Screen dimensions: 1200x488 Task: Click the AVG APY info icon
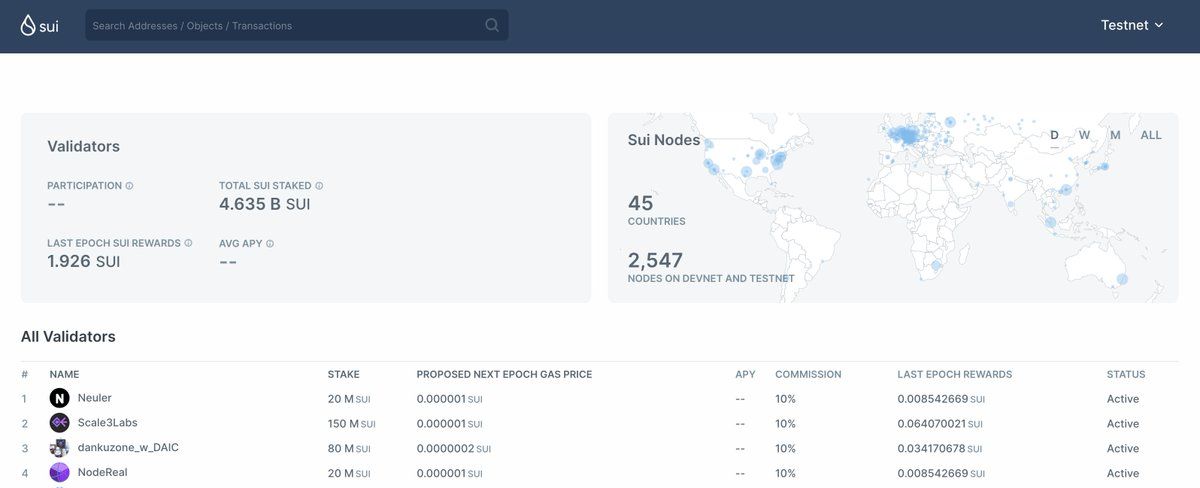270,243
